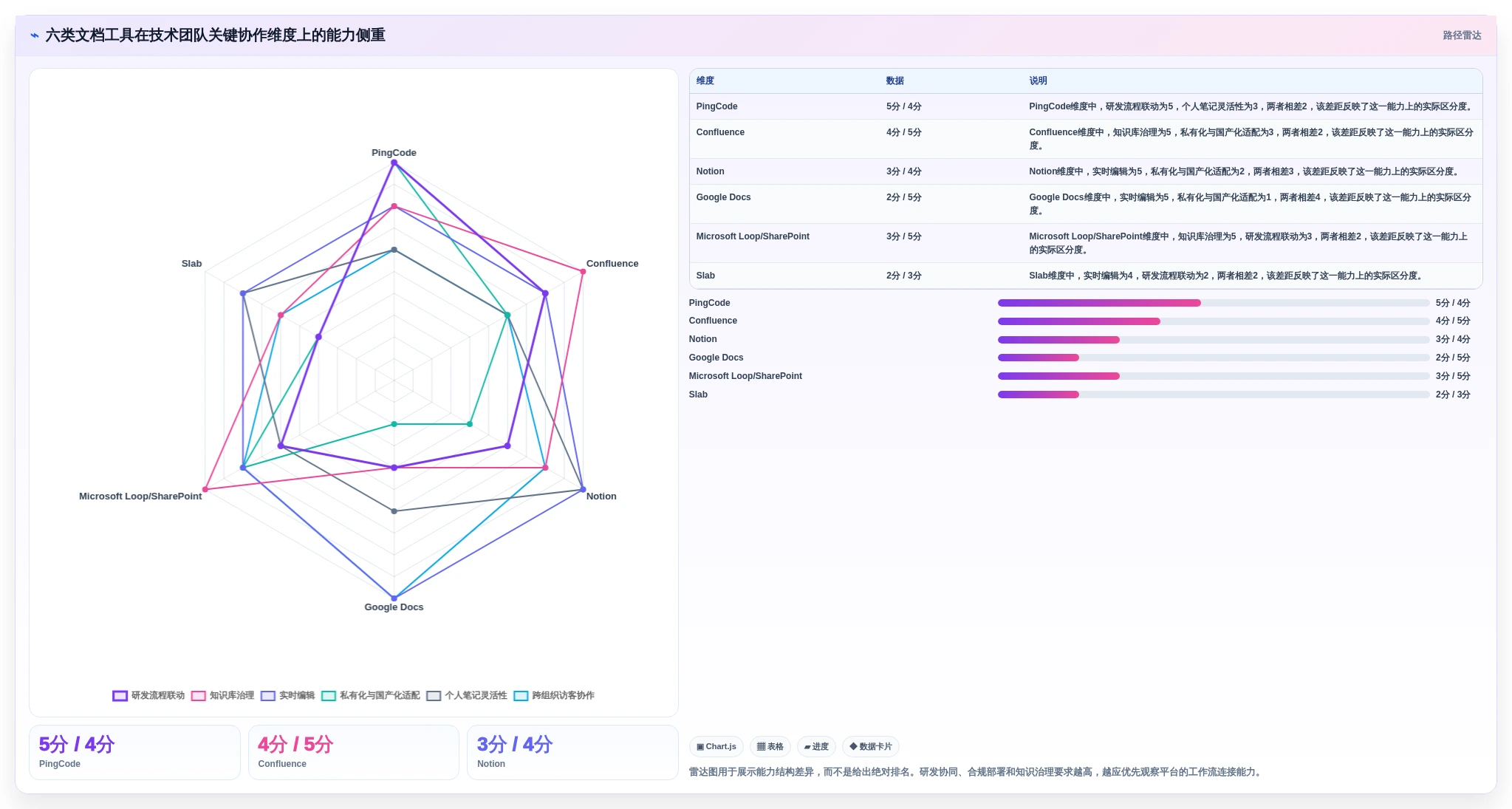Click the Google Docs progress bar

pos(1214,358)
